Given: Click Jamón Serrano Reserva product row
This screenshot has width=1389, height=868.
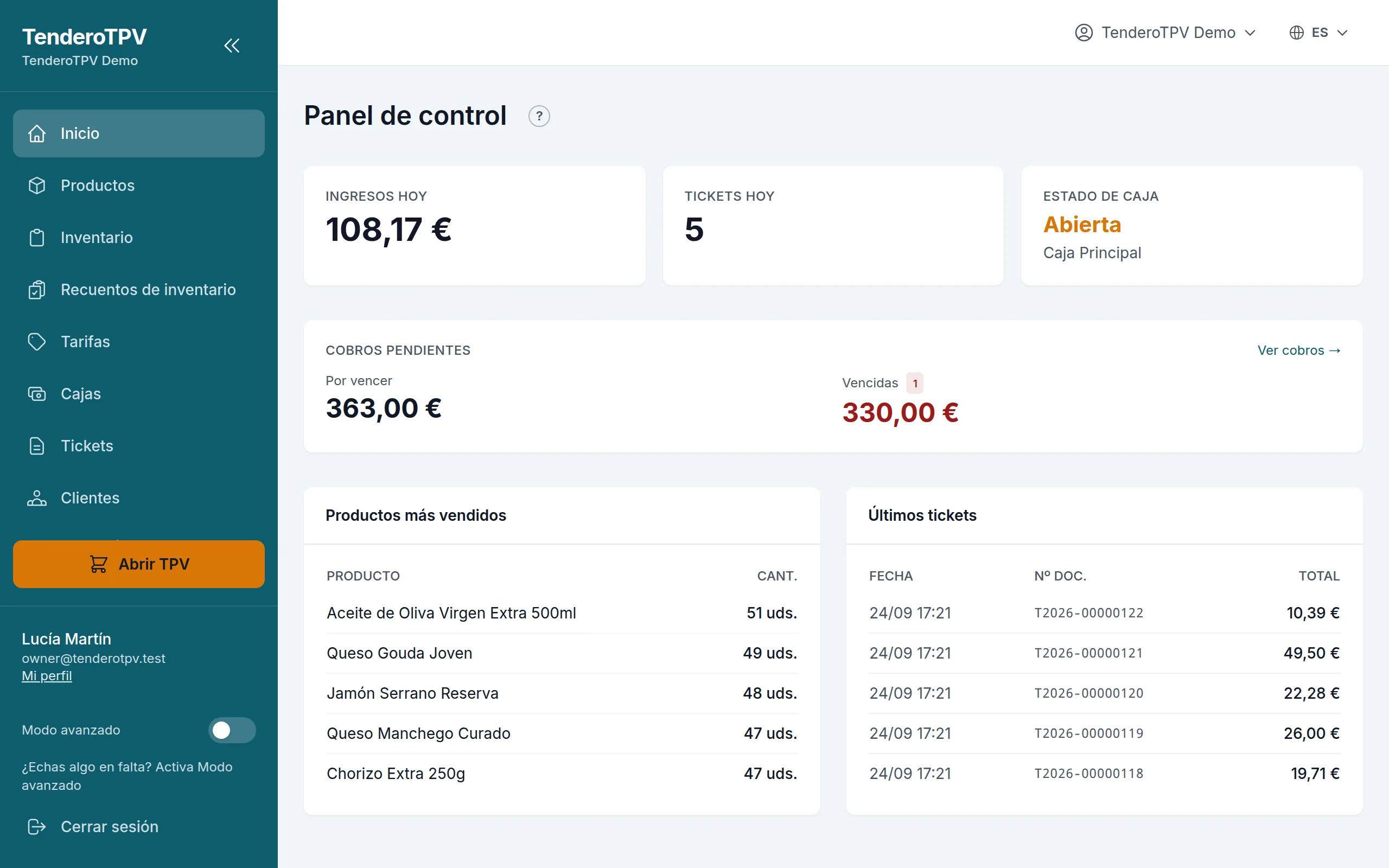Looking at the screenshot, I should click(562, 693).
